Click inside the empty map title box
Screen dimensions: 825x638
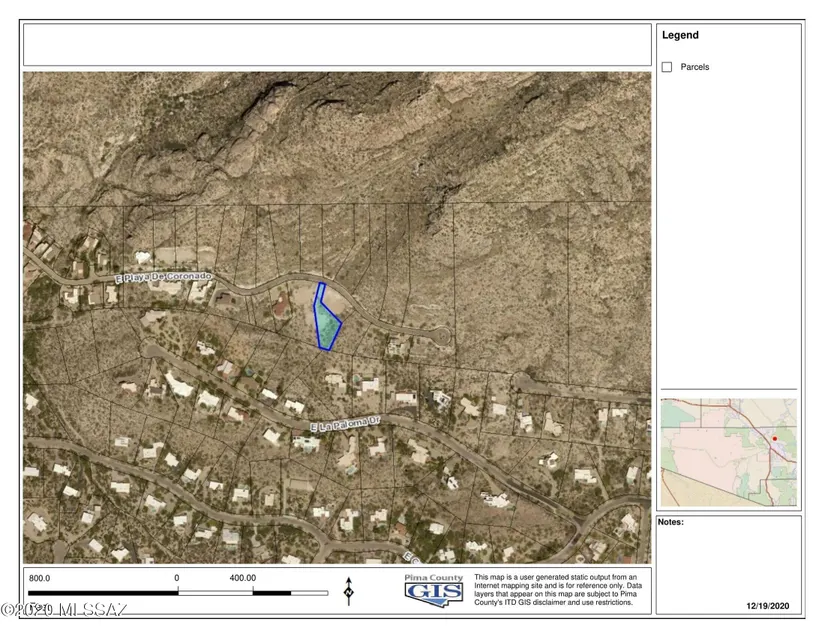coord(337,44)
